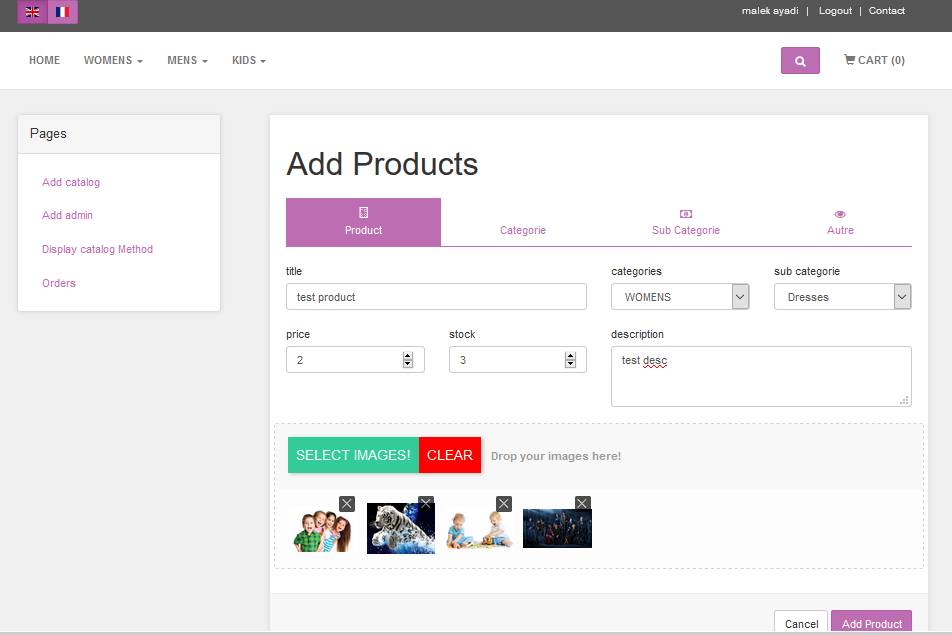Click into the description textarea
952x635 pixels.
pyautogui.click(x=761, y=376)
